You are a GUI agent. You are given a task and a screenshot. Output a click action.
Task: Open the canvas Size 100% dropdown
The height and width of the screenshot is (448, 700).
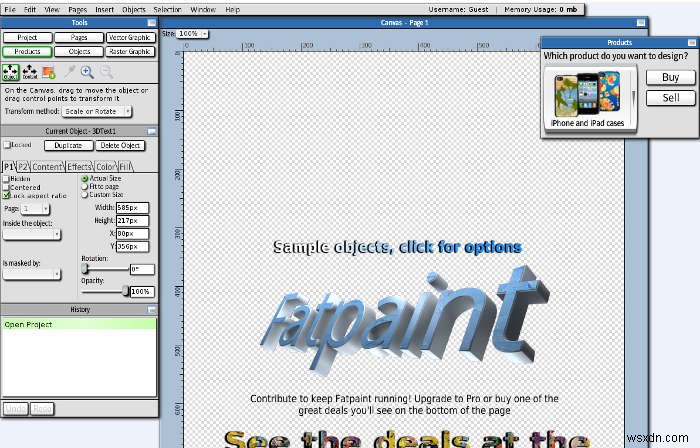coord(192,33)
